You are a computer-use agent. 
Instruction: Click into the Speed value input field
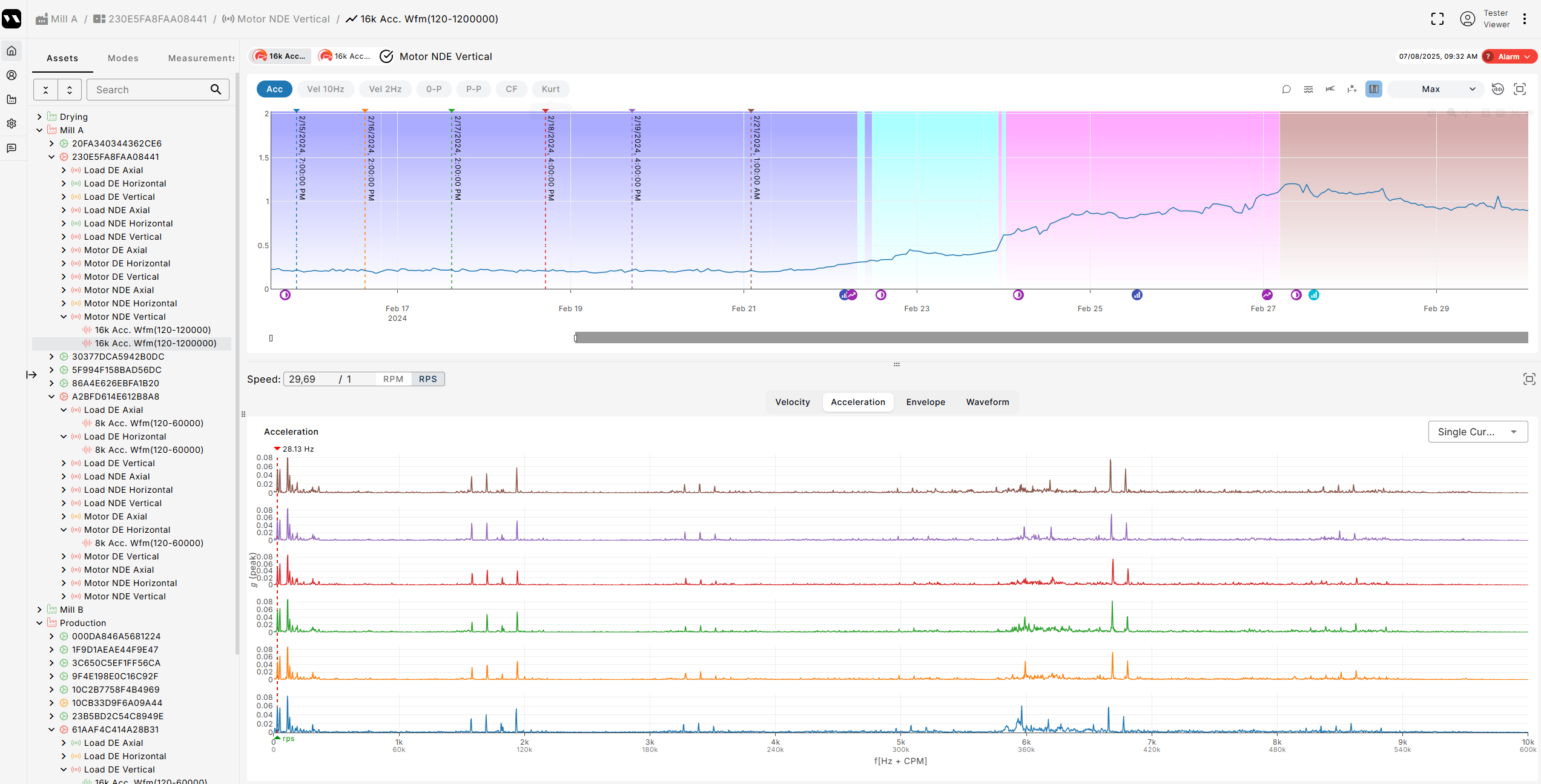pos(309,379)
